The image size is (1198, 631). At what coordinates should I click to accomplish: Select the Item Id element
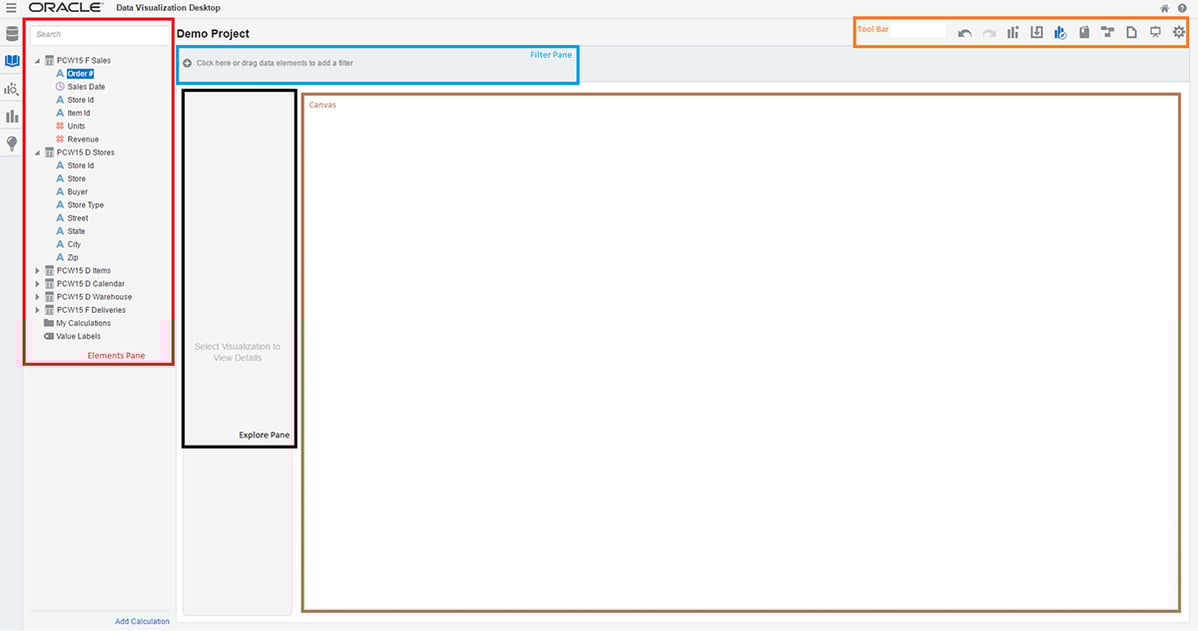pos(78,113)
